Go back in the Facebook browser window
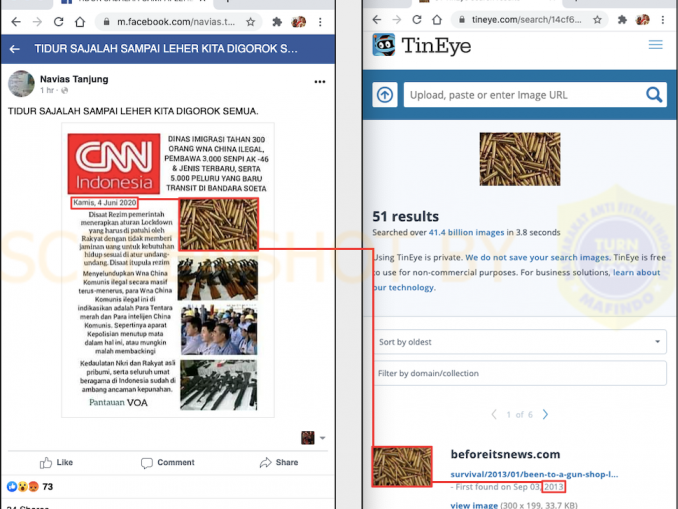Image resolution: width=678 pixels, height=509 pixels. [16, 22]
